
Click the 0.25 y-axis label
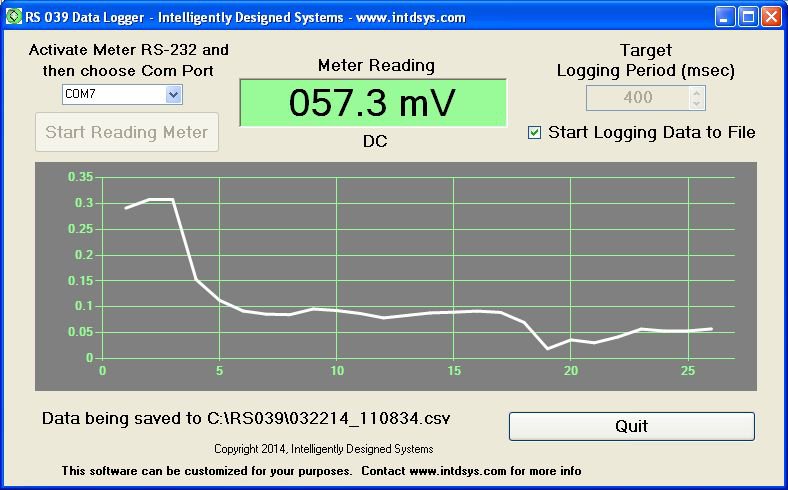(80, 229)
